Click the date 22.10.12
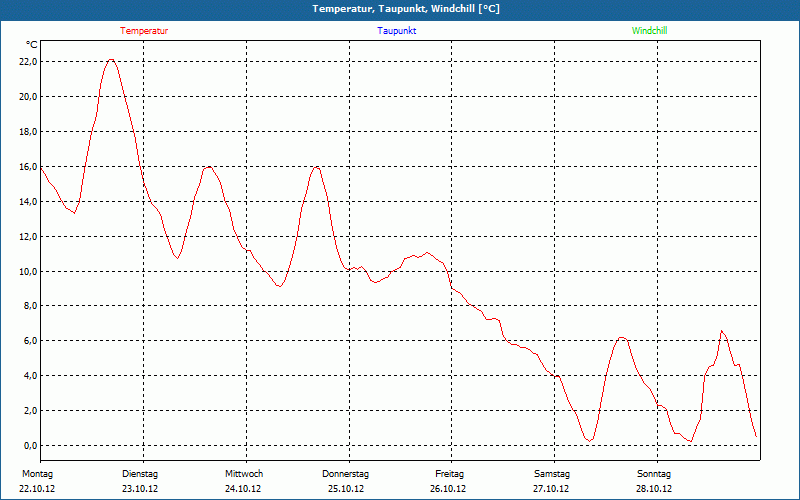Viewport: 800px width, 500px height. tap(37, 489)
